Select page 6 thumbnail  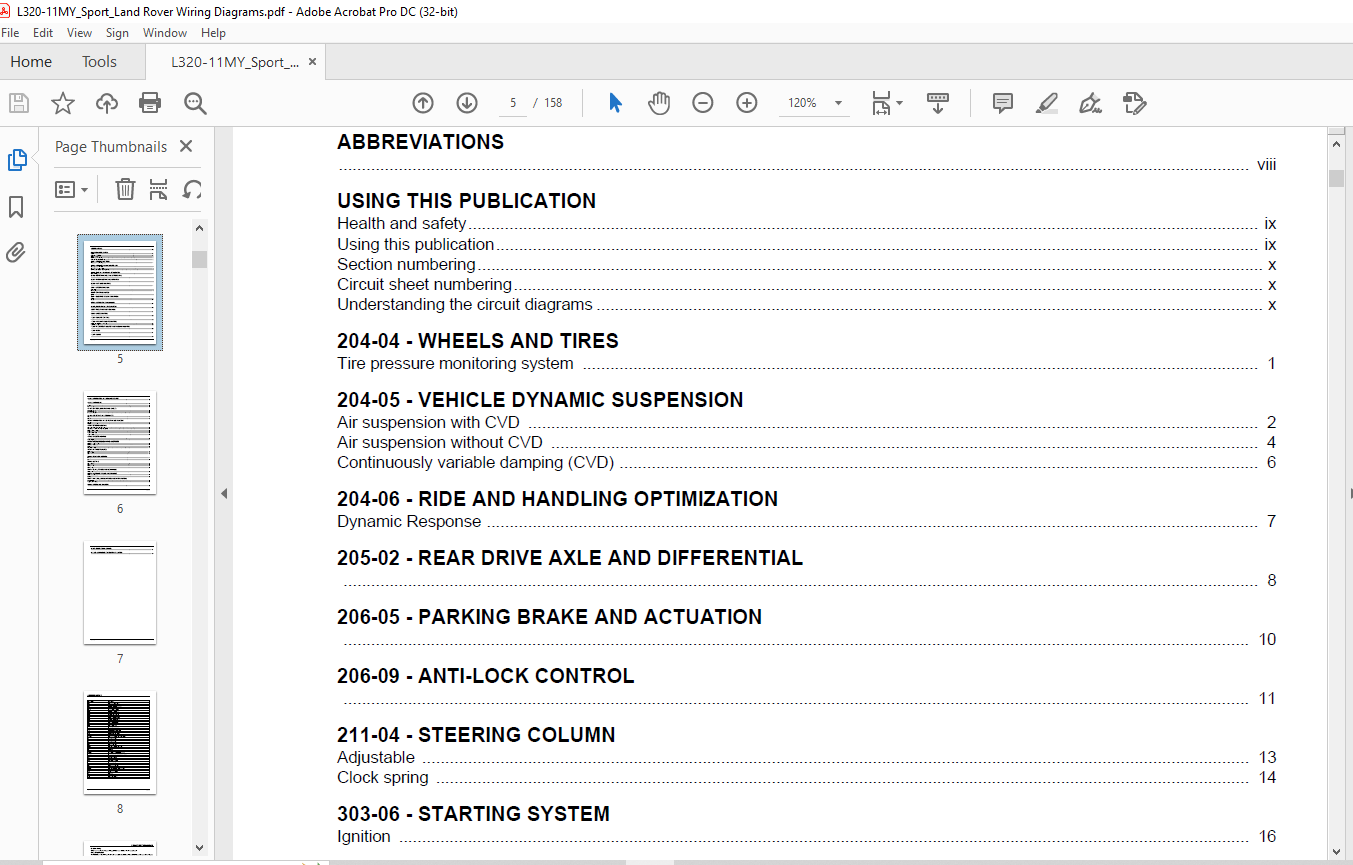(x=120, y=443)
